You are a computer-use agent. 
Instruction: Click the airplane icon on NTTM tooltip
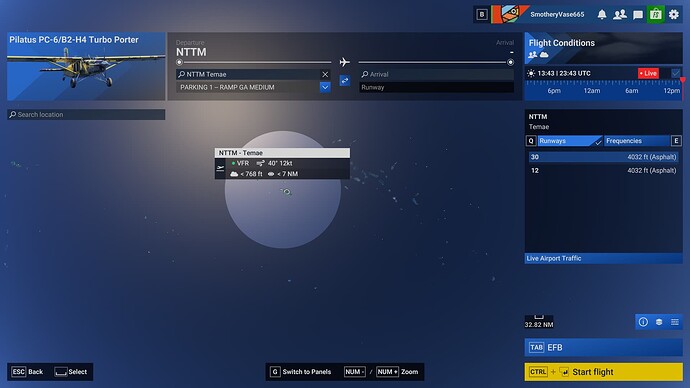coord(220,168)
